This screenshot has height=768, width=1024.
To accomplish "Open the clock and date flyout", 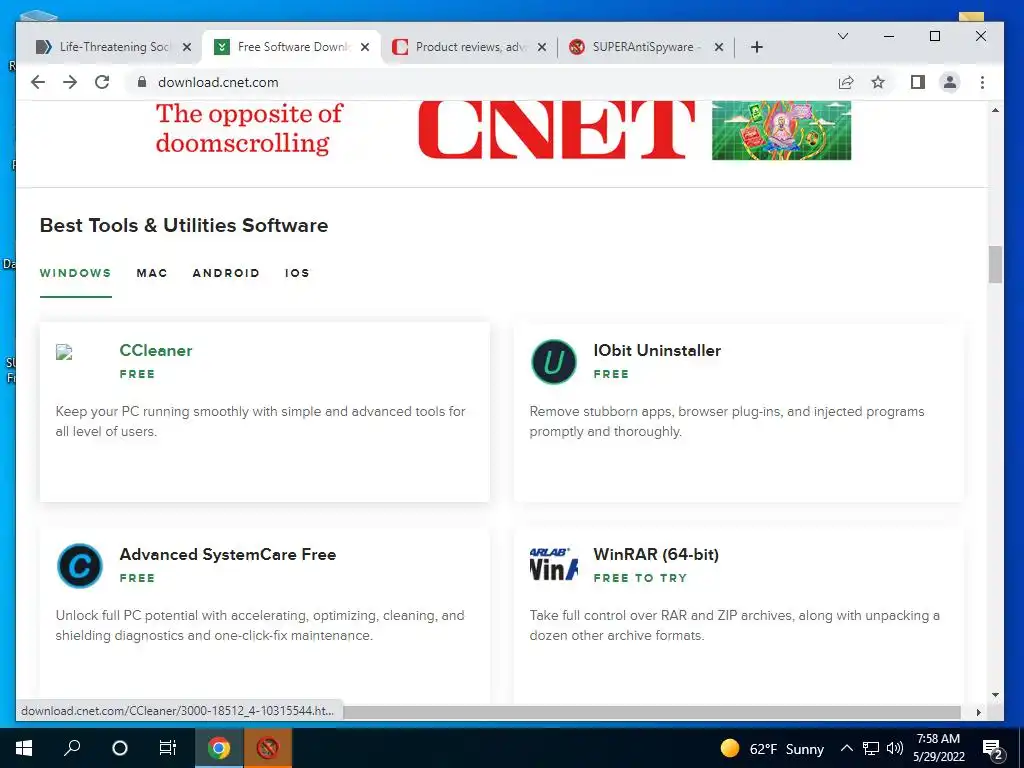I will coord(938,748).
